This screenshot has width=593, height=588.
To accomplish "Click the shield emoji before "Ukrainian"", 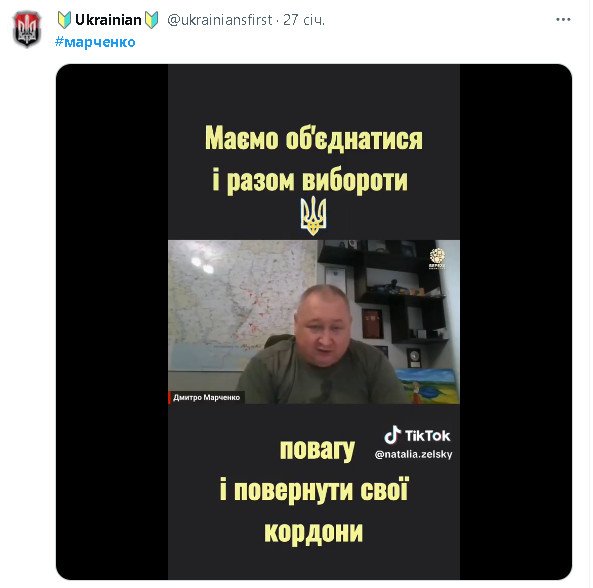I will (x=64, y=20).
